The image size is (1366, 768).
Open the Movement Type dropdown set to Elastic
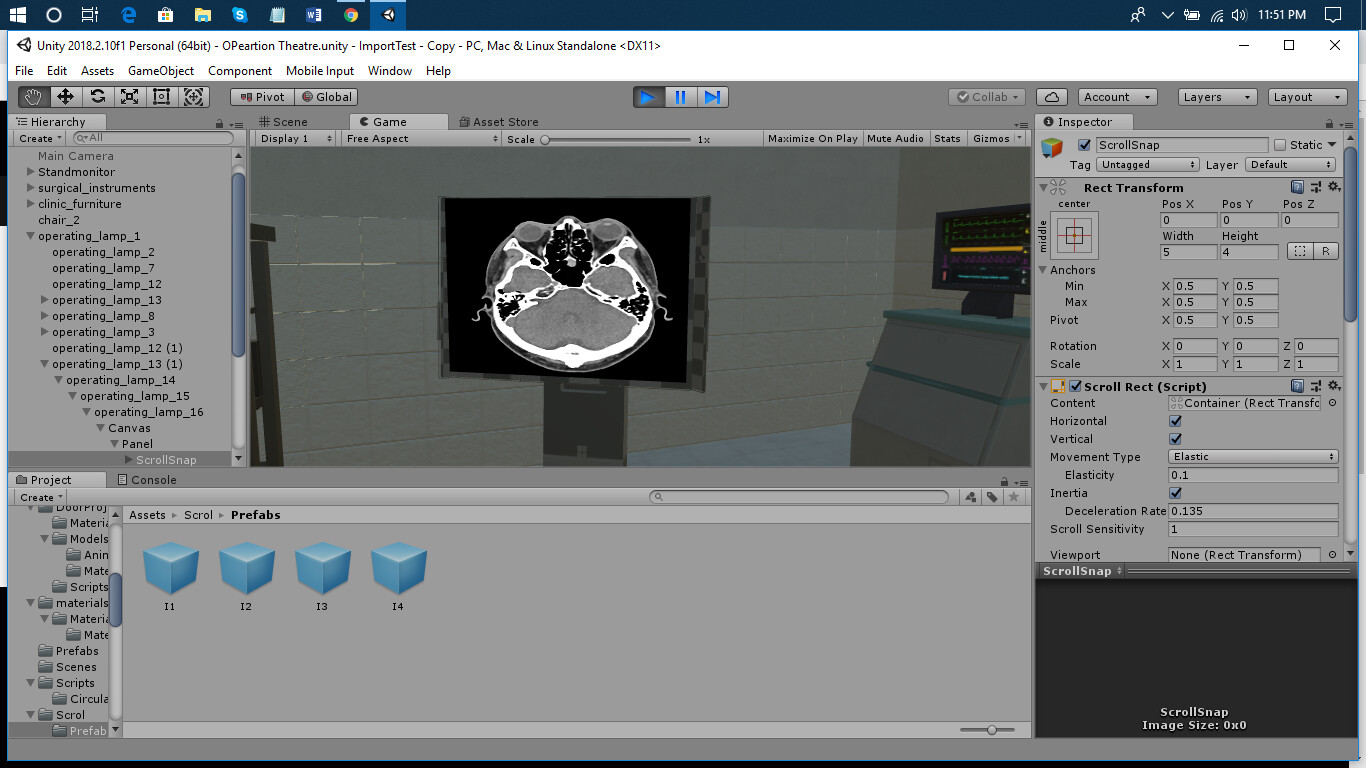click(x=1252, y=457)
